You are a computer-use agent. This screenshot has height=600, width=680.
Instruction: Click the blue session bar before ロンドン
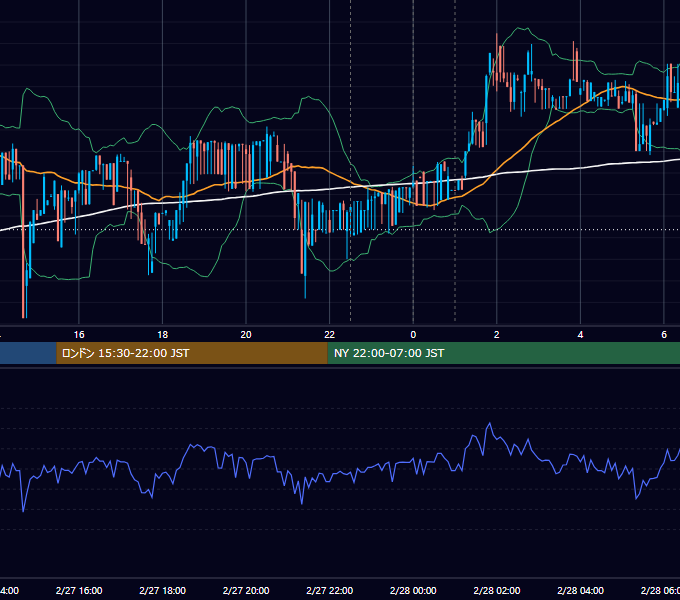coord(28,353)
